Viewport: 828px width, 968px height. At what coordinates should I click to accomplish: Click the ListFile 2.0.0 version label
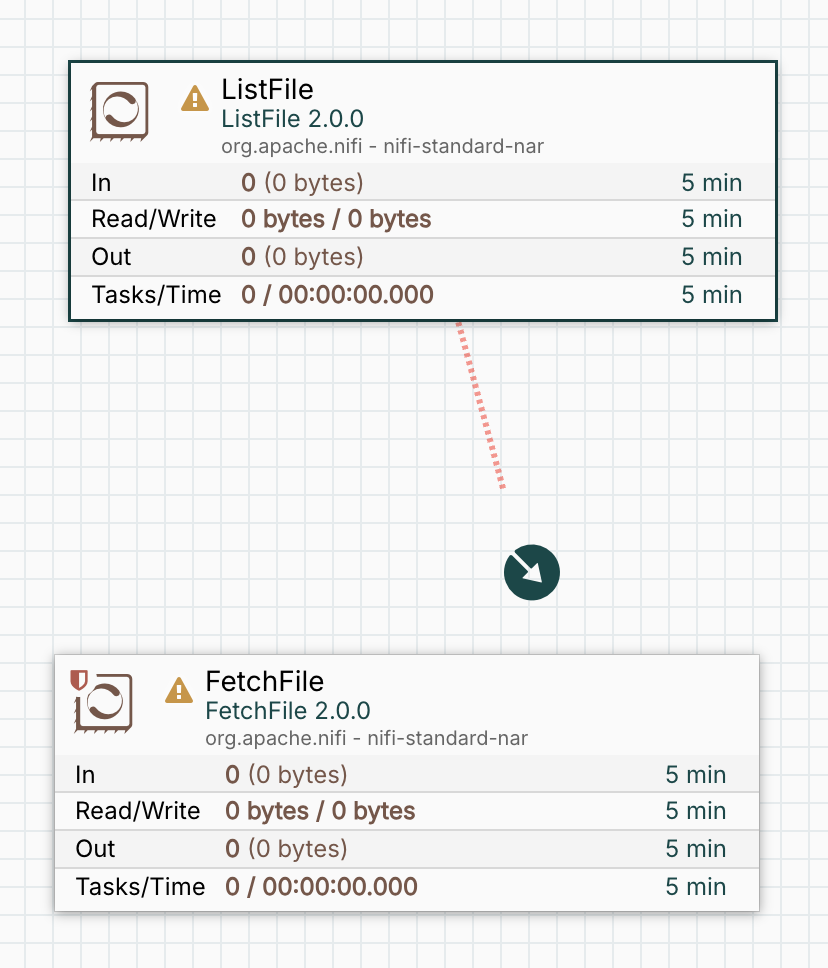pos(292,120)
